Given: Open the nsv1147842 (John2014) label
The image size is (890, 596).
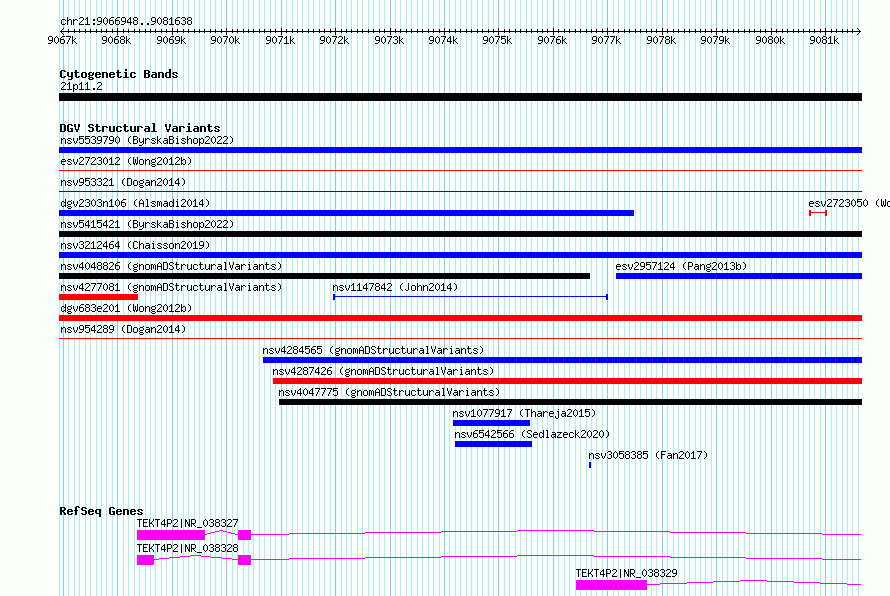Looking at the screenshot, I should click(395, 287).
